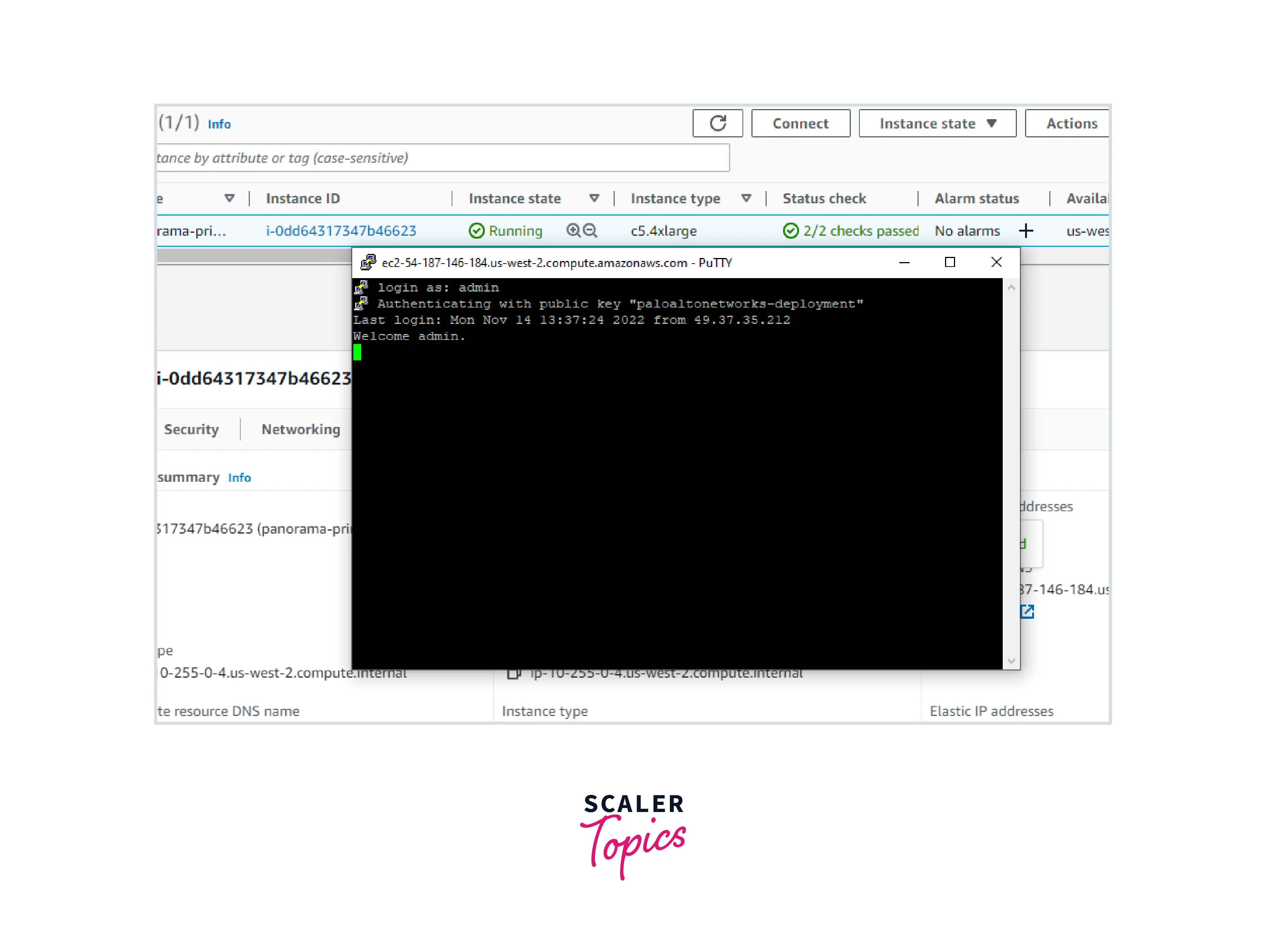Open the Instance state dropdown button
The height and width of the screenshot is (952, 1266).
point(937,124)
